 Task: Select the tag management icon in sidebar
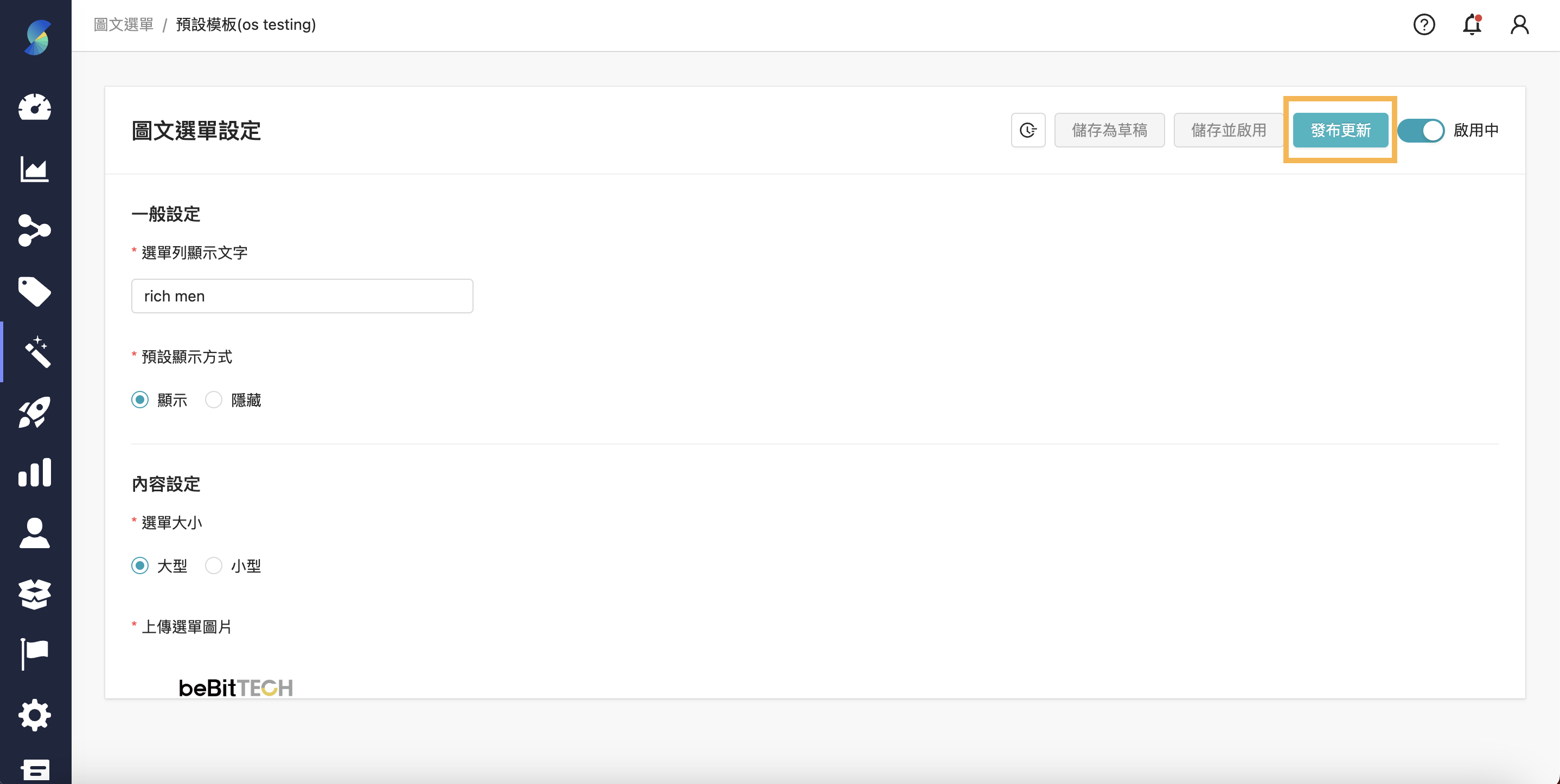(x=35, y=291)
